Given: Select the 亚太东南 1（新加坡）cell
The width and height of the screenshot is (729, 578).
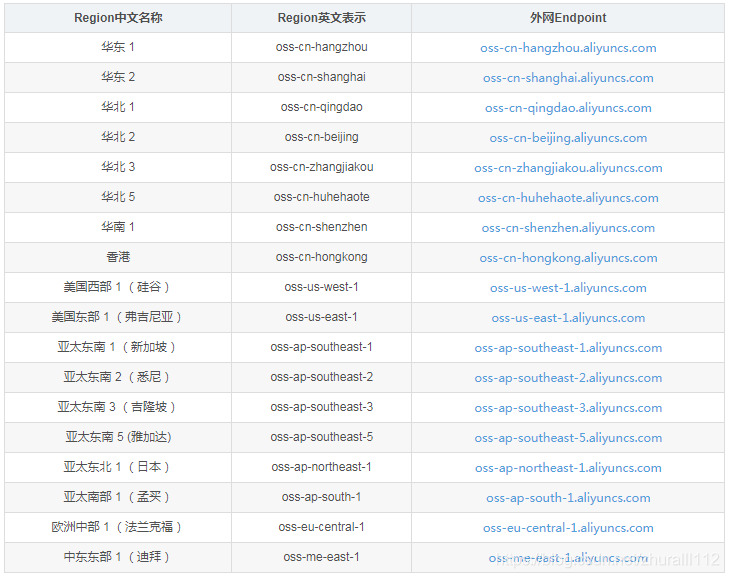Looking at the screenshot, I should tap(118, 347).
